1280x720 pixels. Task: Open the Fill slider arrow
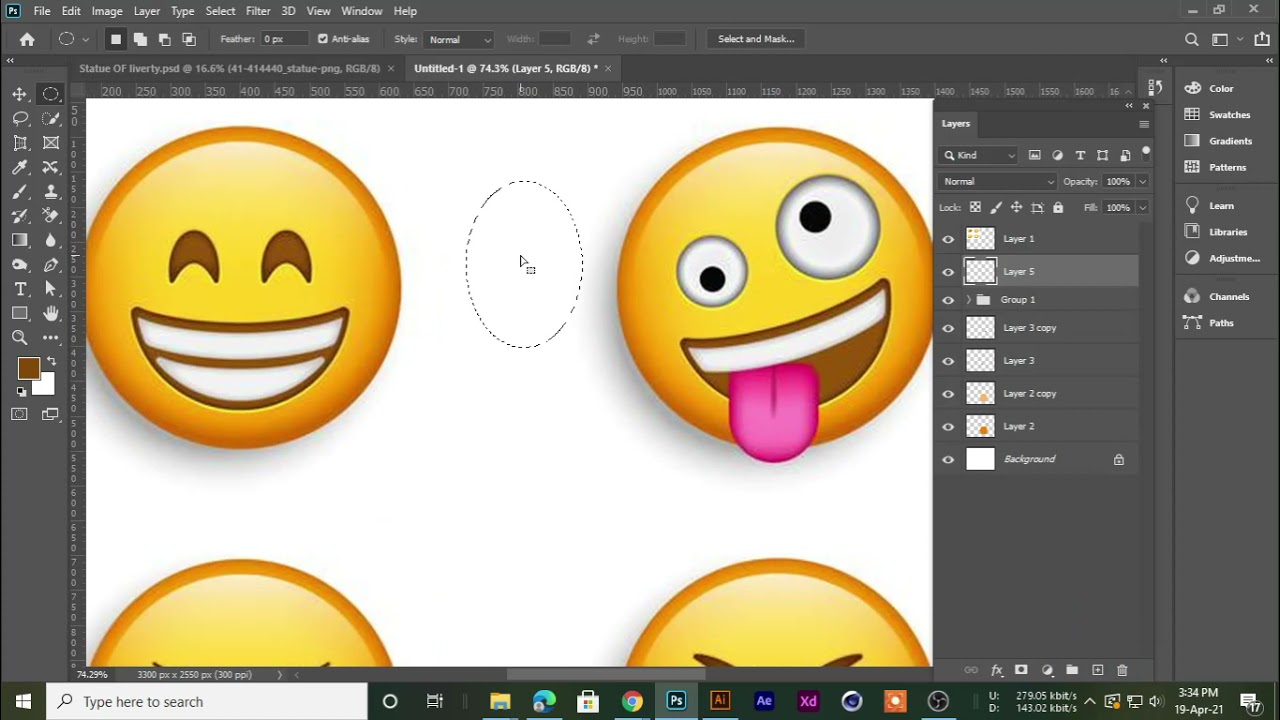click(1142, 207)
